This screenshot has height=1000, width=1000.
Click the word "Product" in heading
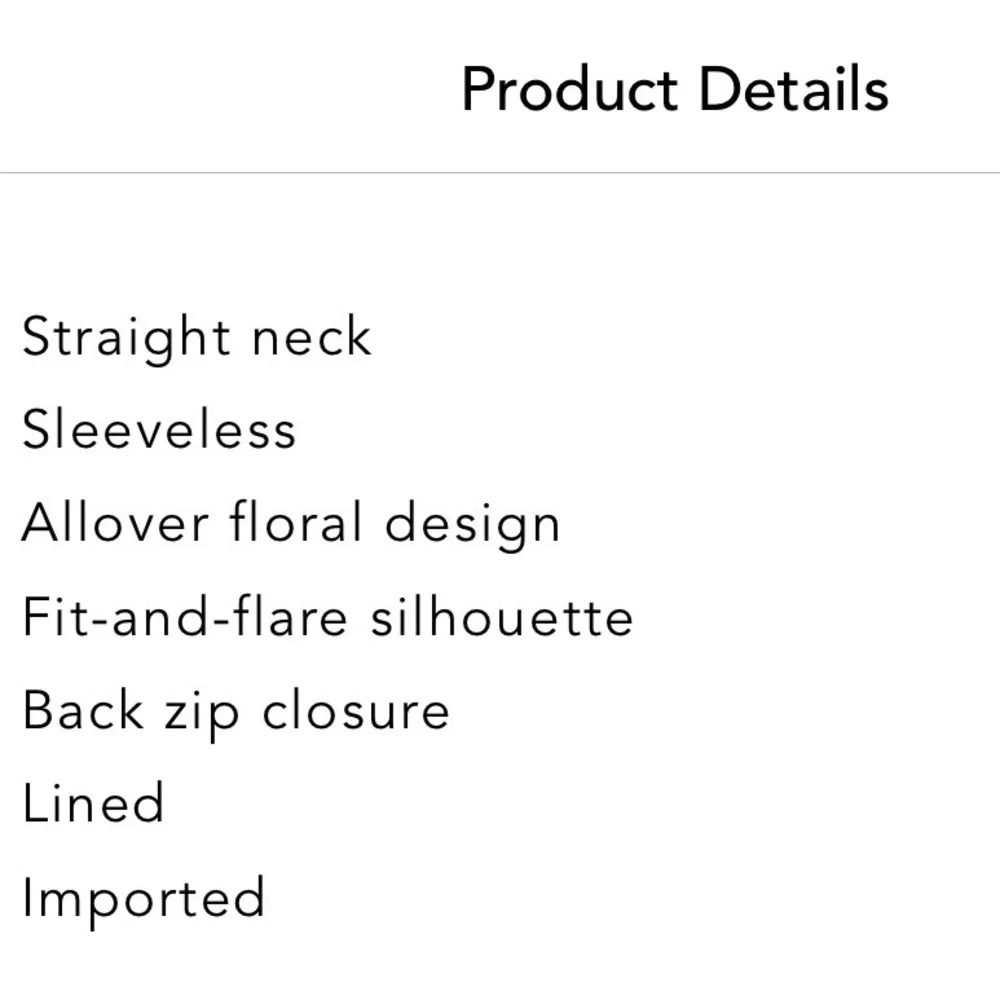[569, 89]
